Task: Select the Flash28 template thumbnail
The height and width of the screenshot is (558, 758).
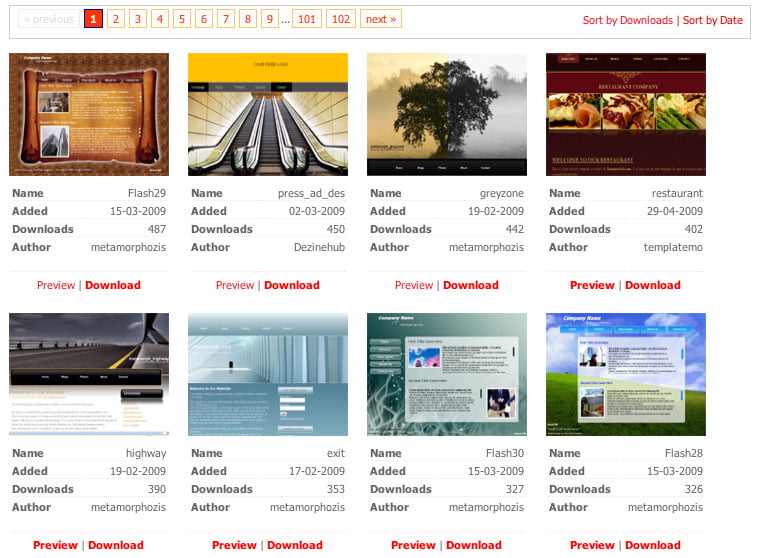Action: (626, 374)
